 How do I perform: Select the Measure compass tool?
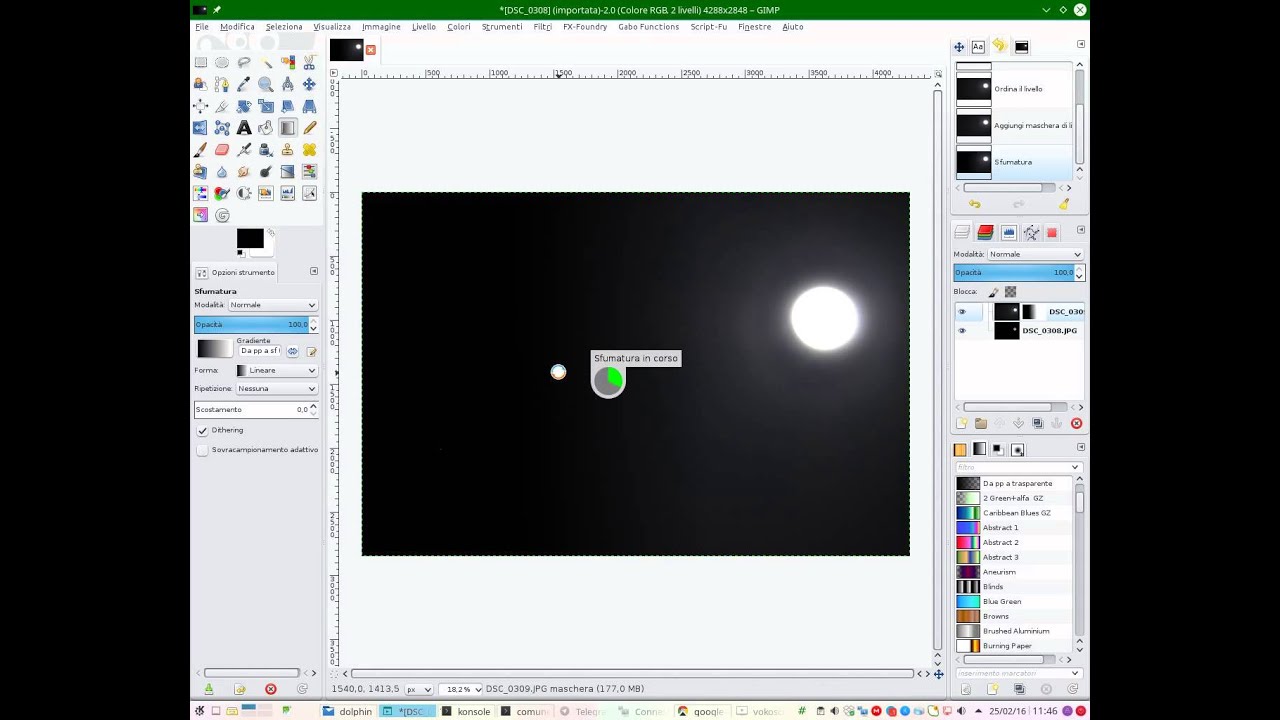tap(288, 84)
